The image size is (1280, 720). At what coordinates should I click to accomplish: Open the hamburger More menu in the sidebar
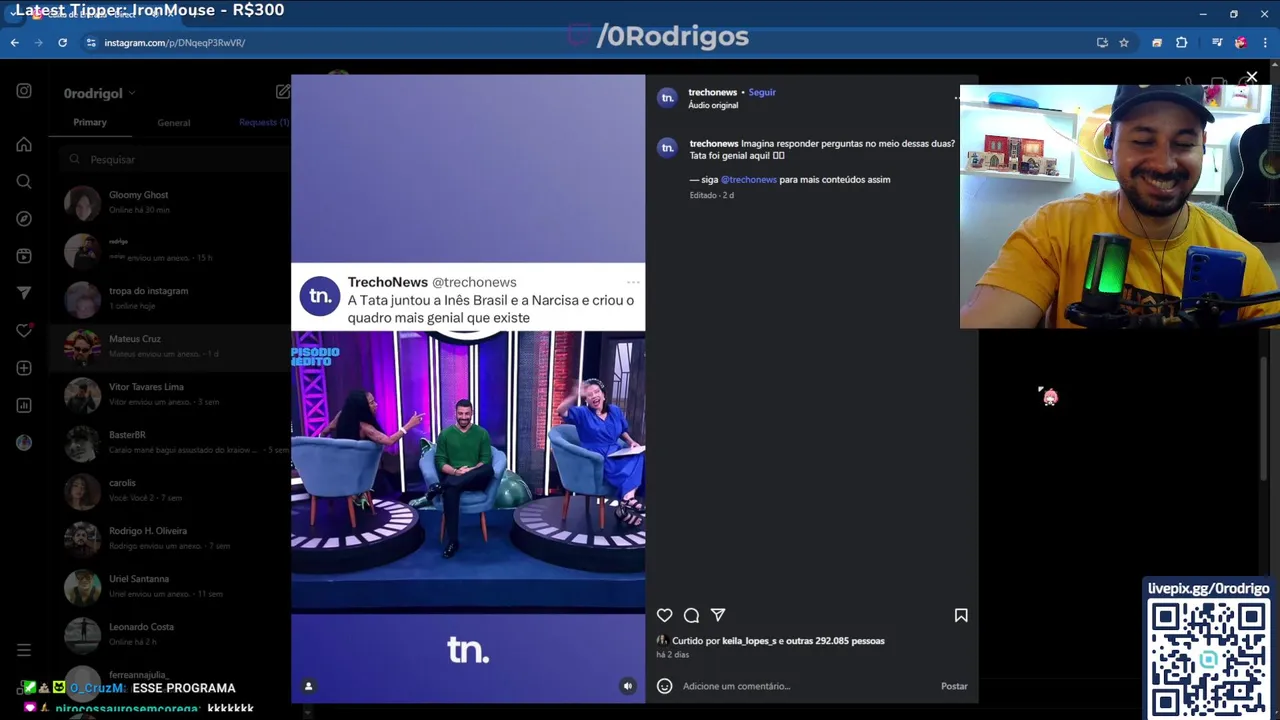coord(24,650)
